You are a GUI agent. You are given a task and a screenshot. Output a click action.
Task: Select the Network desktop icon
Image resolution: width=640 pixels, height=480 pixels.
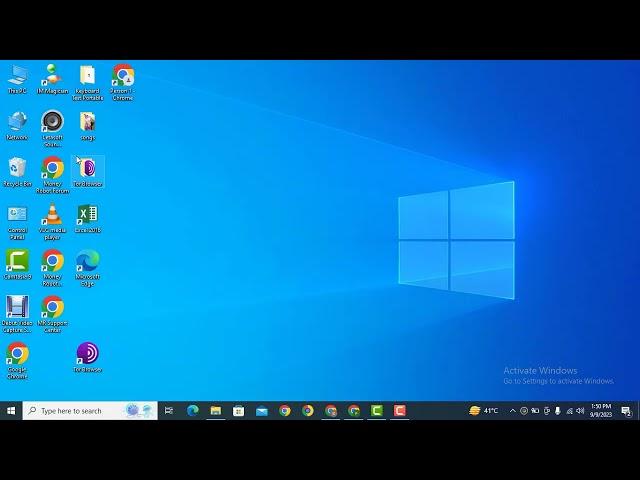(x=17, y=126)
